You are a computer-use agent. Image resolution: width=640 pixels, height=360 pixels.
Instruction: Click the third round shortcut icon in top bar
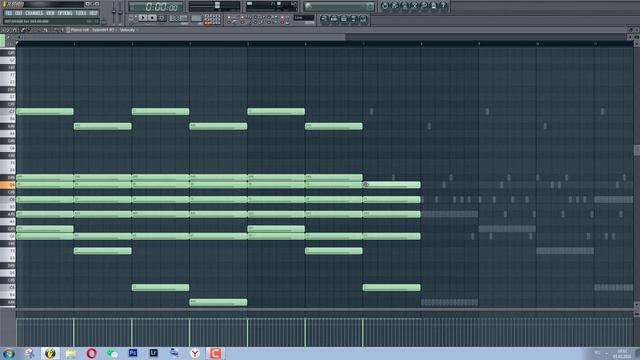[404, 6]
